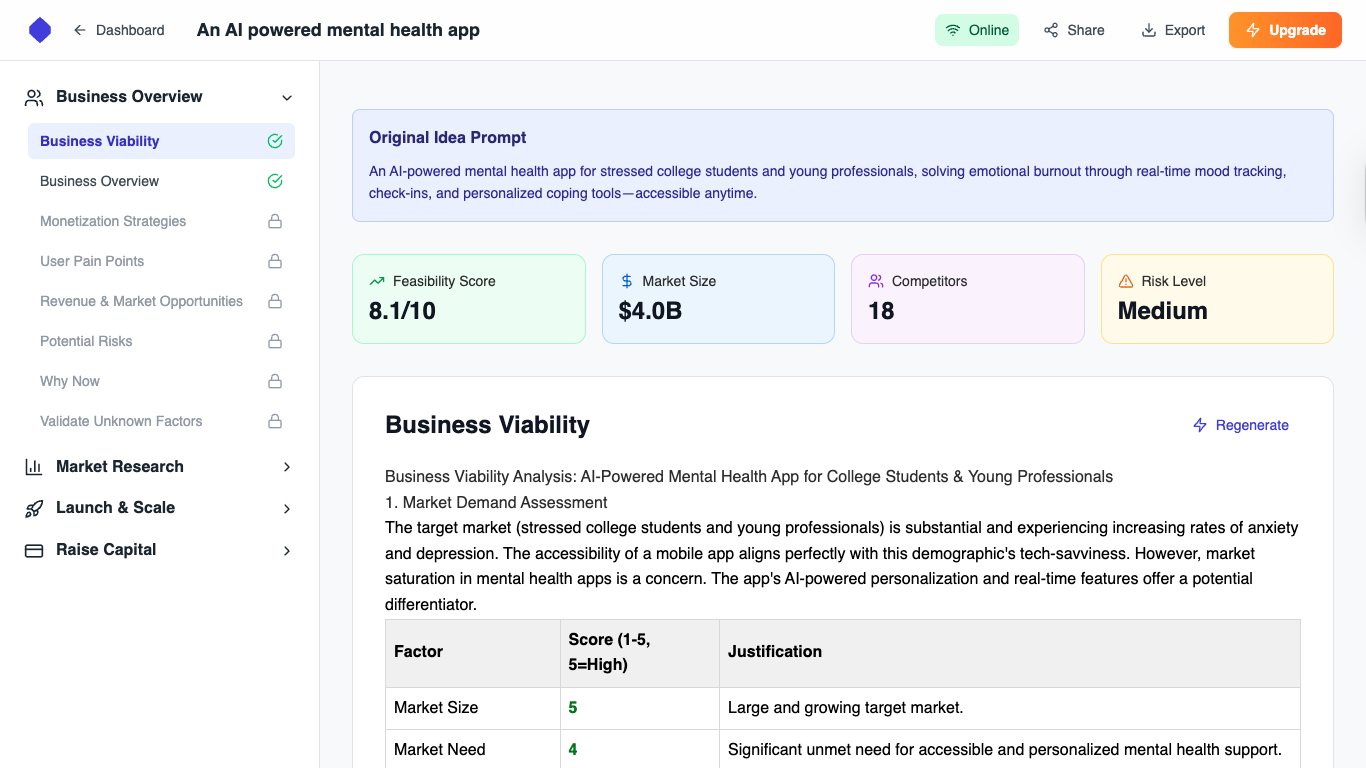Toggle the Online status indicator

pyautogui.click(x=977, y=30)
